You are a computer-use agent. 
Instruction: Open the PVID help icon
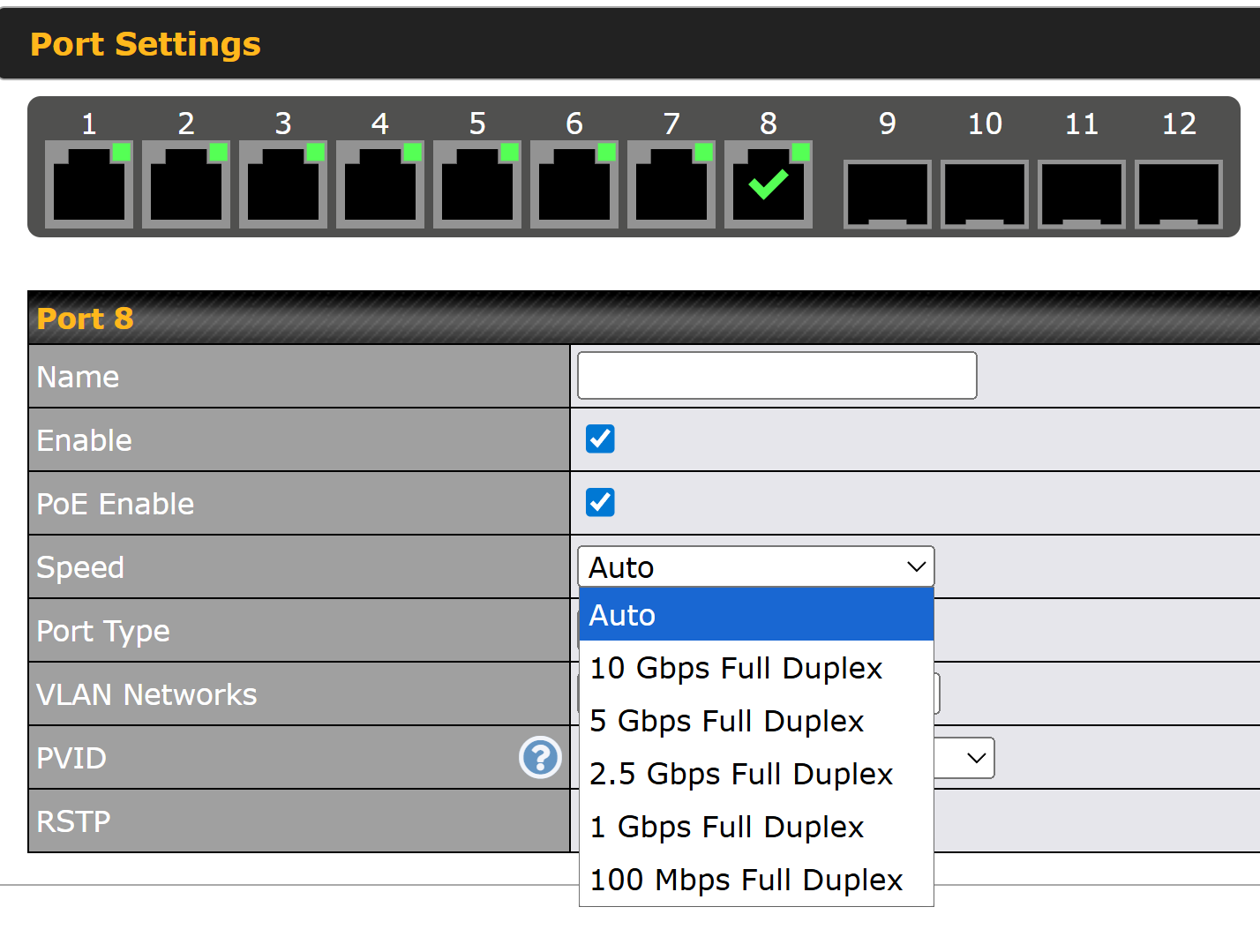point(540,758)
